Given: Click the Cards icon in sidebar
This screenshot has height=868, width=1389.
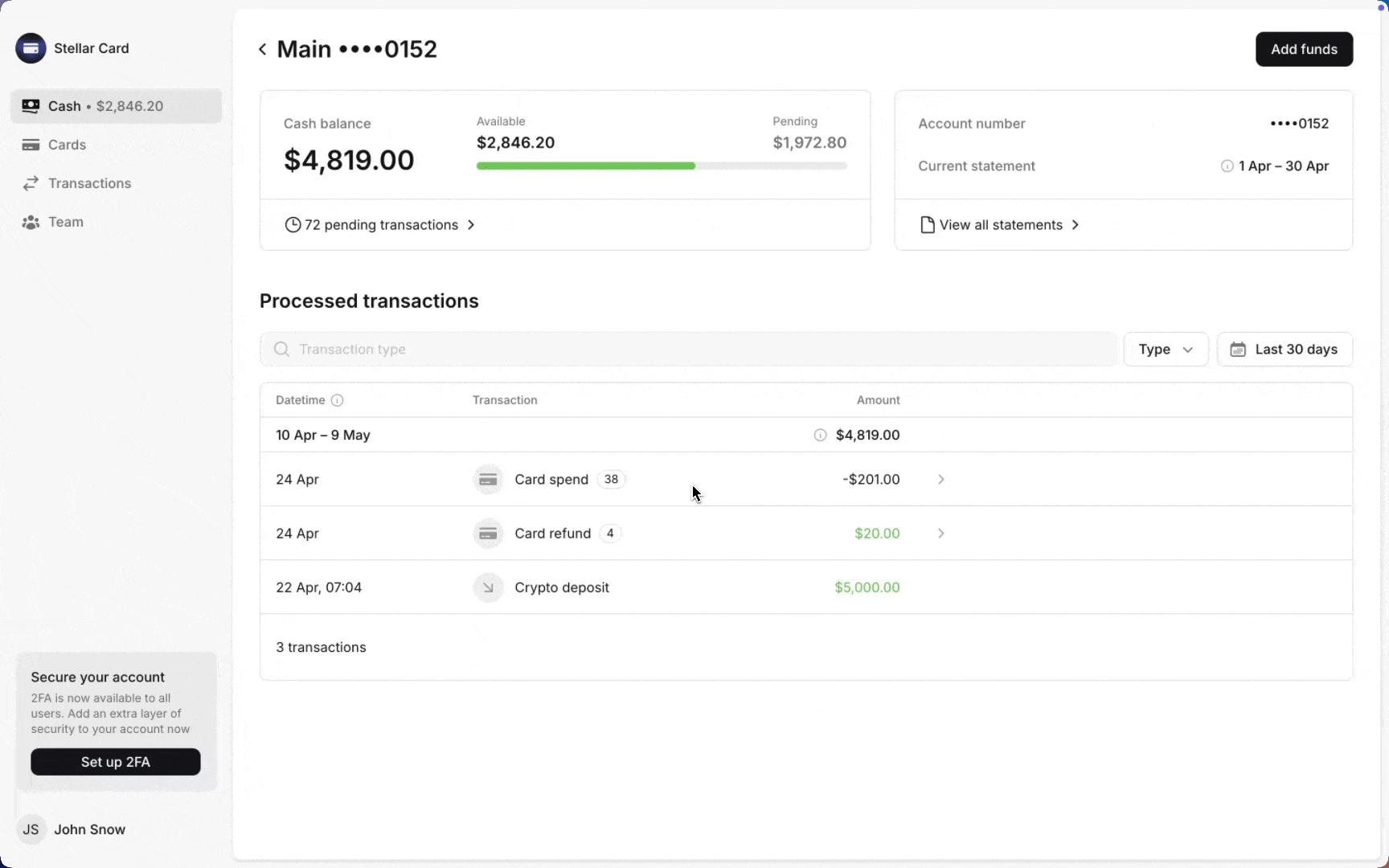Looking at the screenshot, I should pyautogui.click(x=31, y=145).
